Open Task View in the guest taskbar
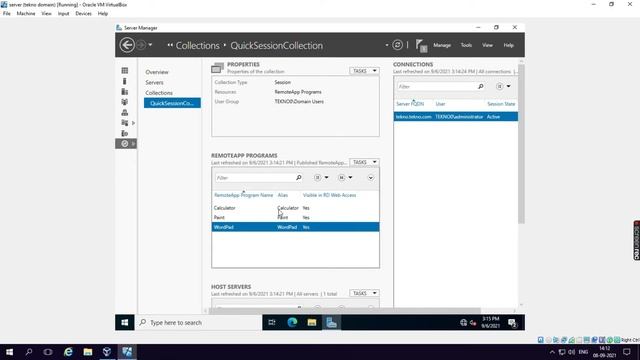This screenshot has height=360, width=640. click(272, 322)
